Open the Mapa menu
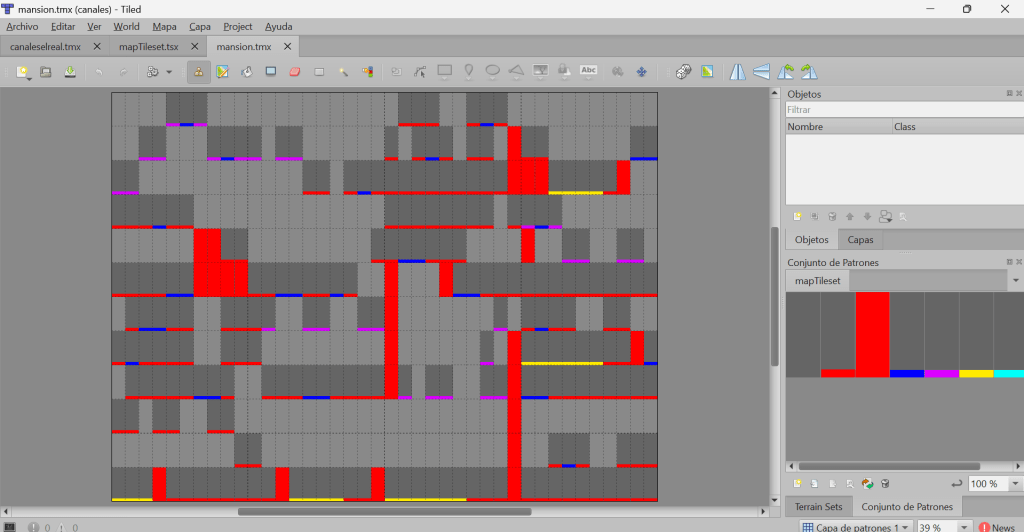This screenshot has height=532, width=1024. point(163,27)
